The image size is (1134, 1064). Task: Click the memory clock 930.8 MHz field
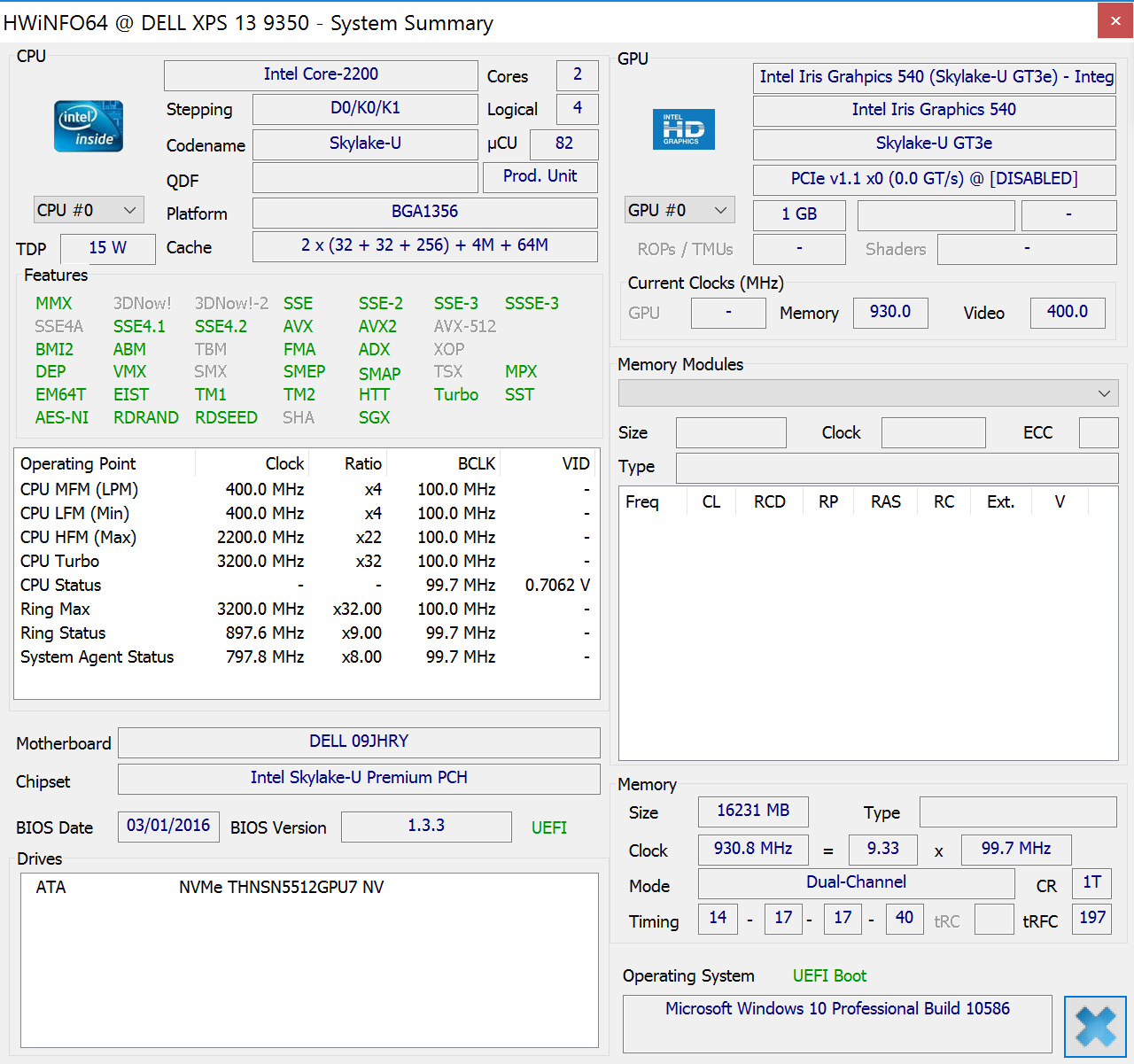(753, 849)
